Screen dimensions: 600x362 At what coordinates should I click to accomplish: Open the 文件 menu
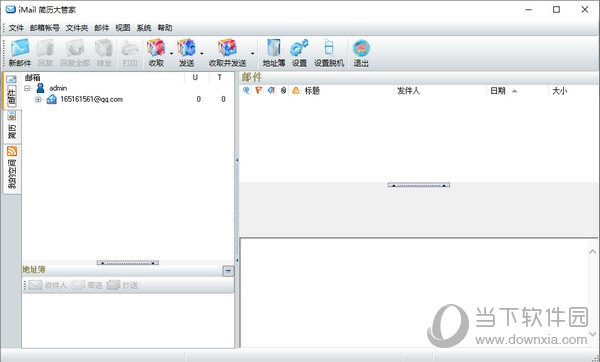(16, 28)
